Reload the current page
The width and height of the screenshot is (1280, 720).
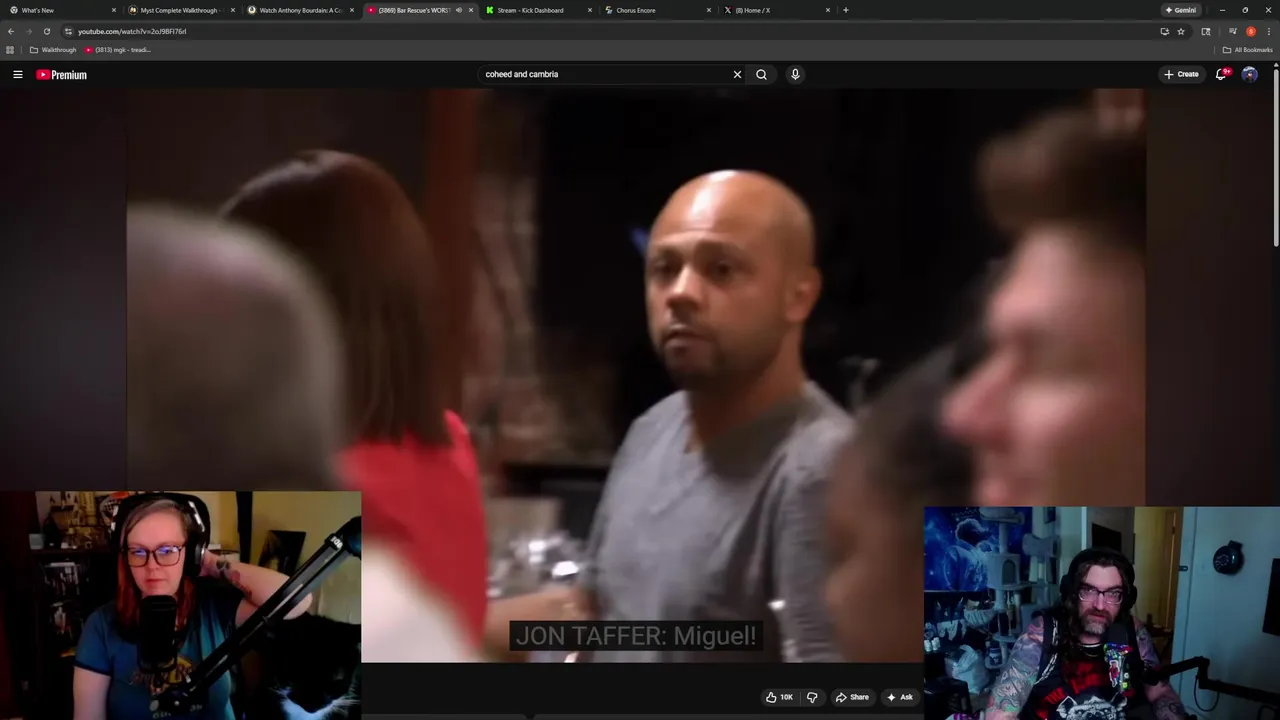(46, 31)
